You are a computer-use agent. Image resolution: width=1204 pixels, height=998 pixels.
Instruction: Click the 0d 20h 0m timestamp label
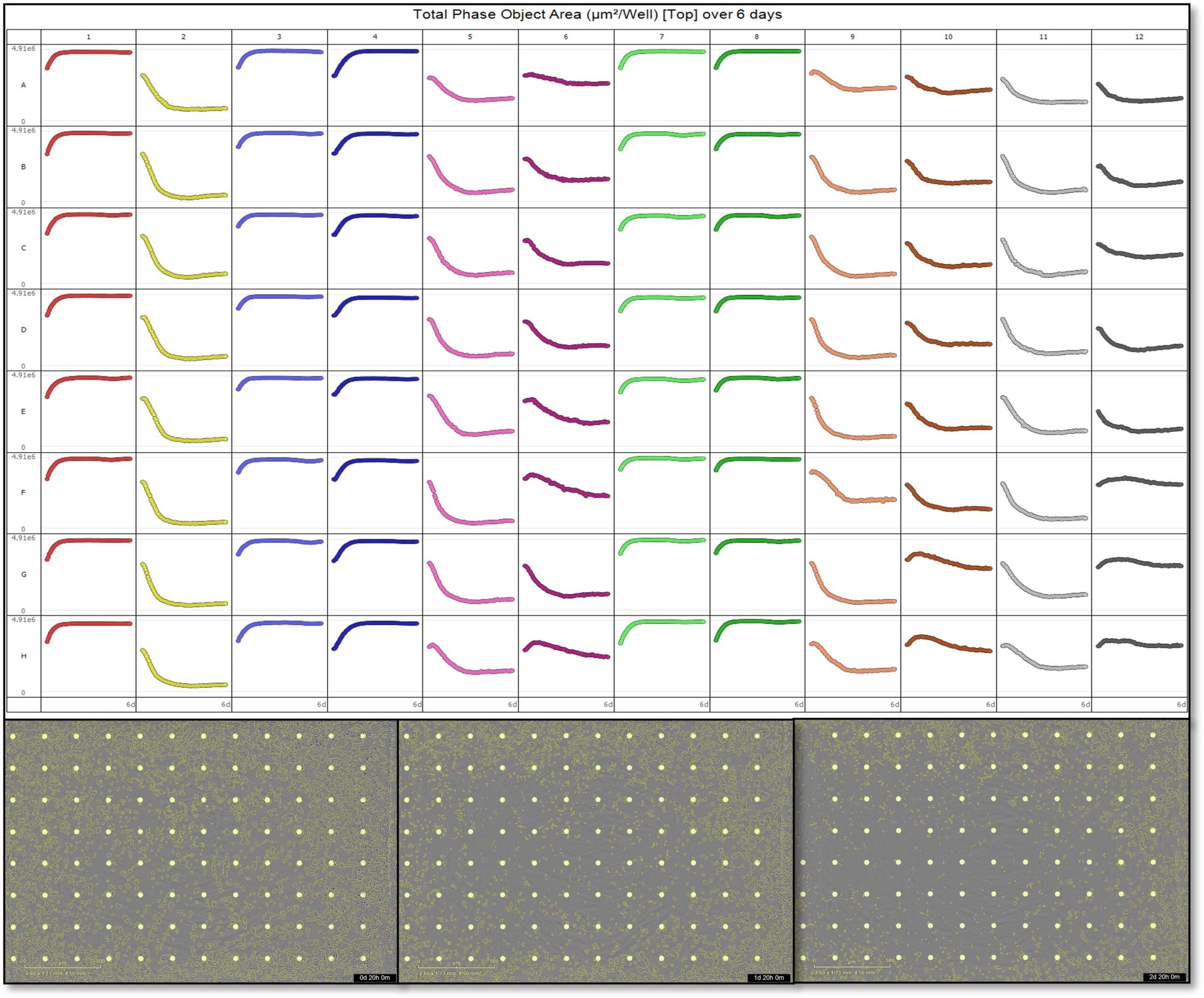(374, 978)
